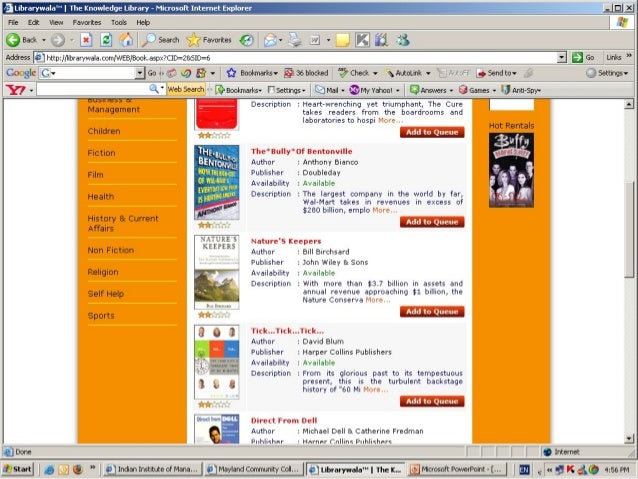
Task: Go to Home page icon
Action: [126, 40]
